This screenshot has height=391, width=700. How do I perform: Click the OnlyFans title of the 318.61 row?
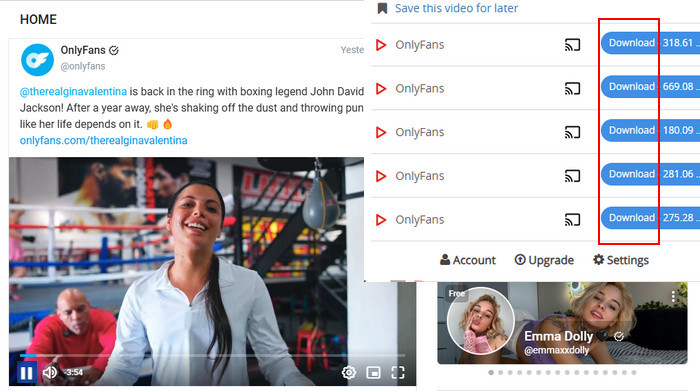click(x=420, y=45)
